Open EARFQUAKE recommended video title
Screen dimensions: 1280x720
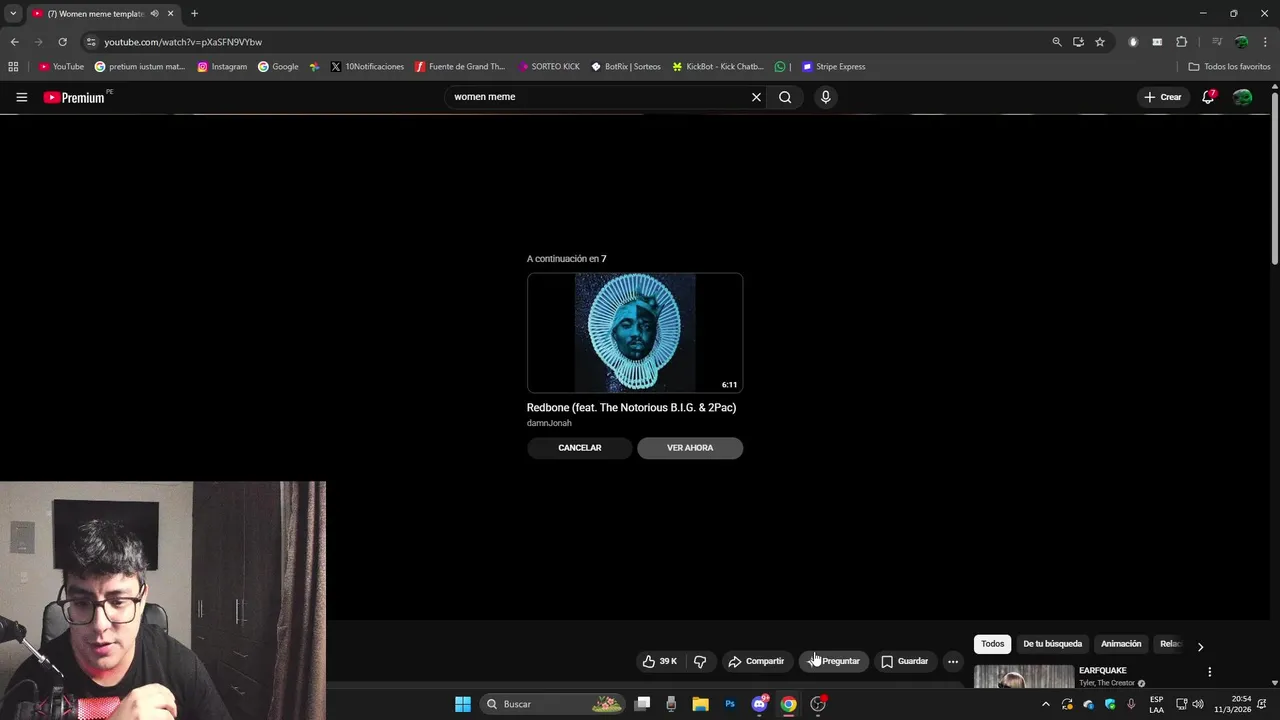coord(1102,671)
